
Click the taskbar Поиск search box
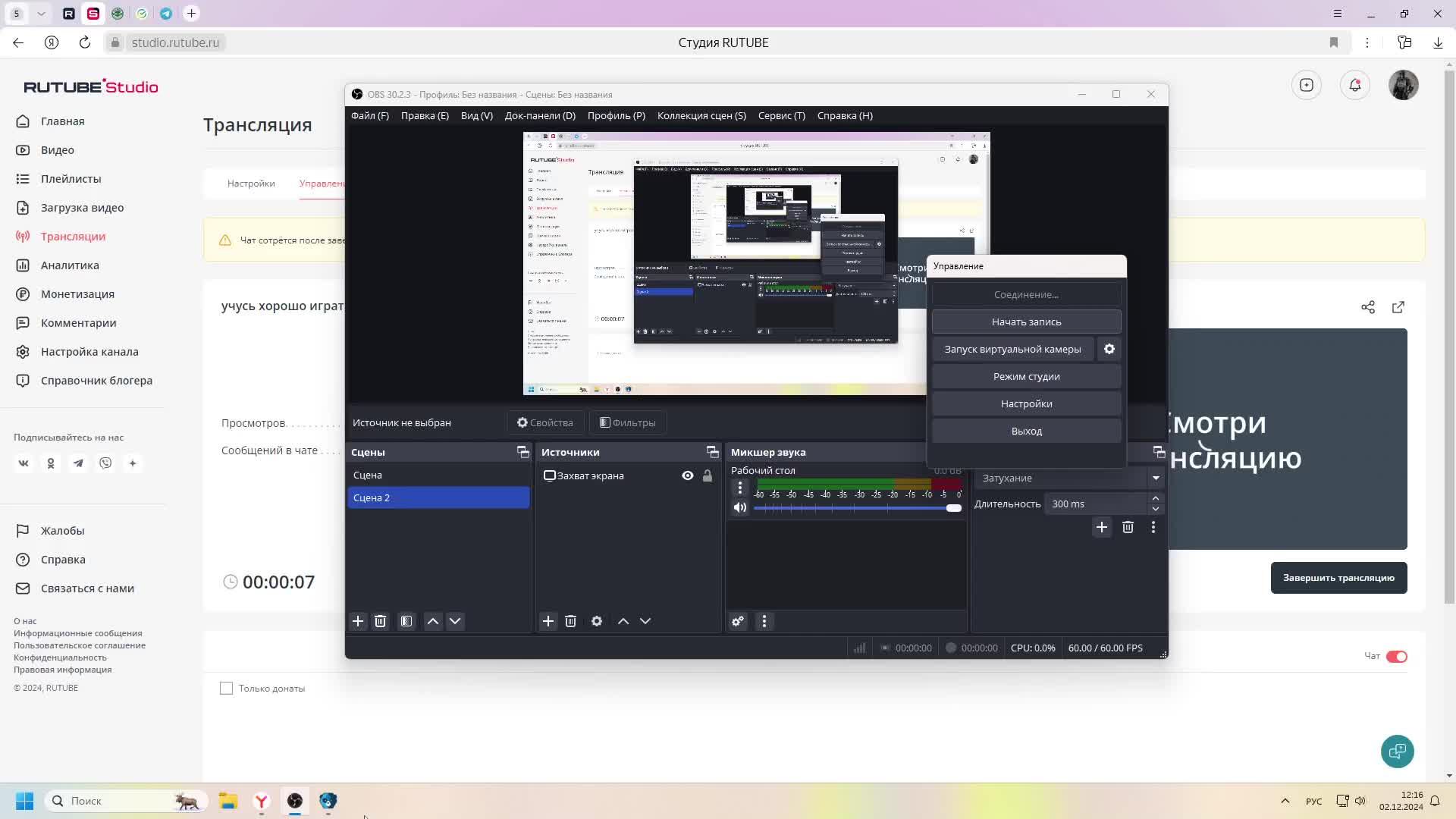[x=126, y=801]
